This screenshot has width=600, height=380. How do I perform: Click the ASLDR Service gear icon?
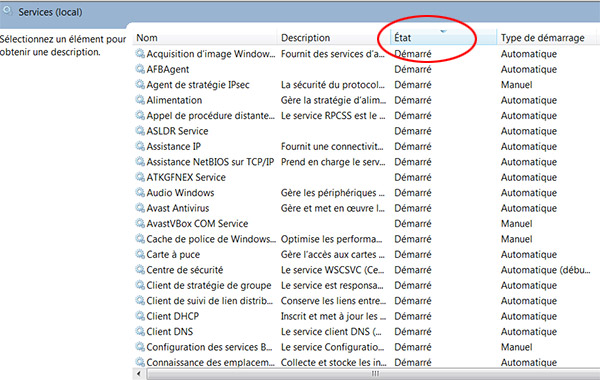coord(140,131)
